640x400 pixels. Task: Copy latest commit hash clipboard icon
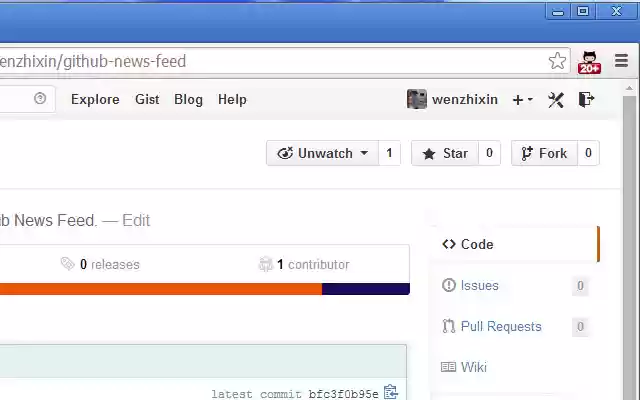[x=391, y=392]
